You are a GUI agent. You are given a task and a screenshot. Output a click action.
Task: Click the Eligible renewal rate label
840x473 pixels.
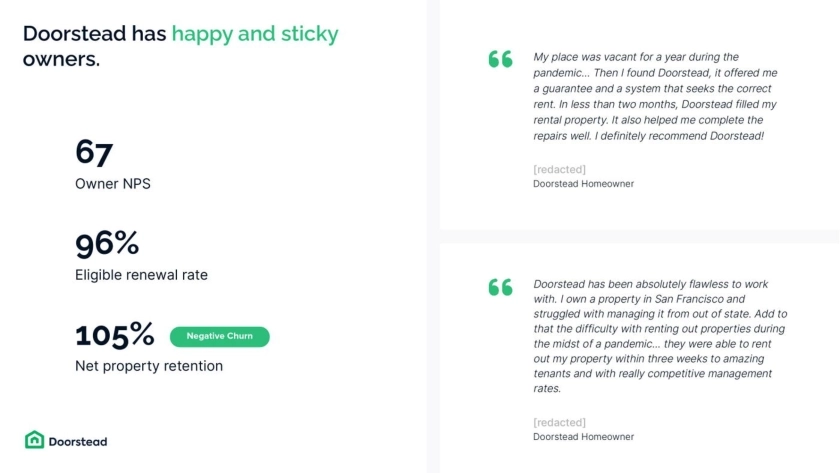(141, 275)
